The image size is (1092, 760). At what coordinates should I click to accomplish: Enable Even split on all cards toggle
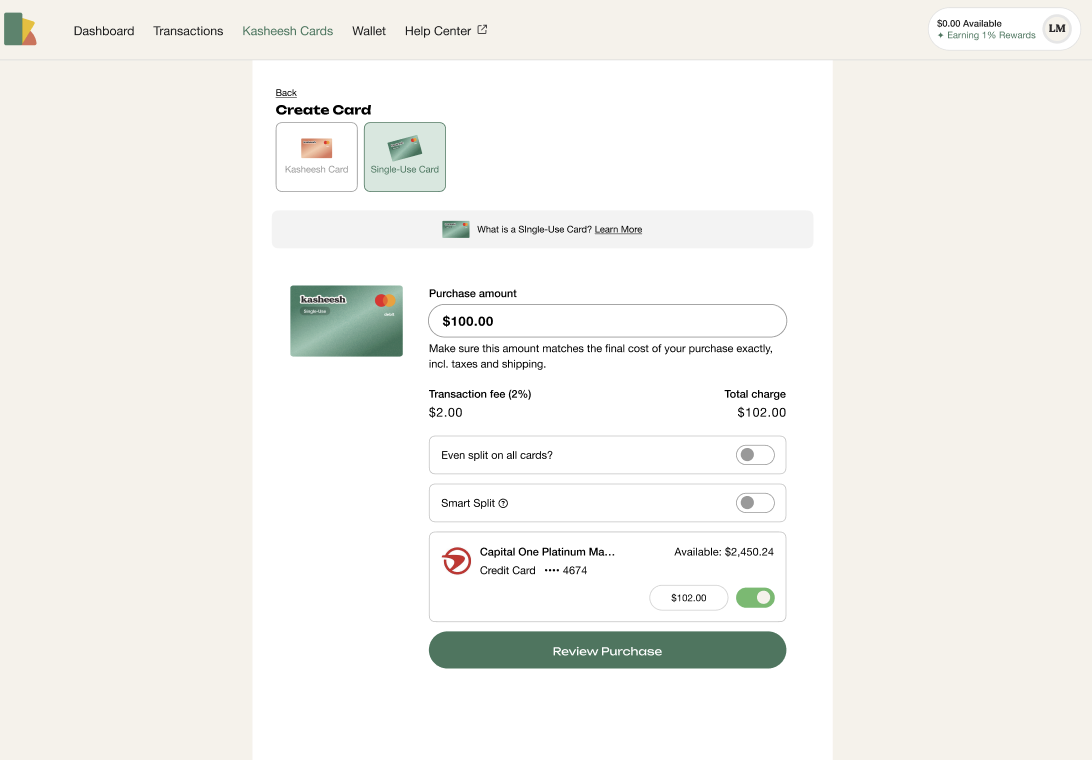pos(755,455)
